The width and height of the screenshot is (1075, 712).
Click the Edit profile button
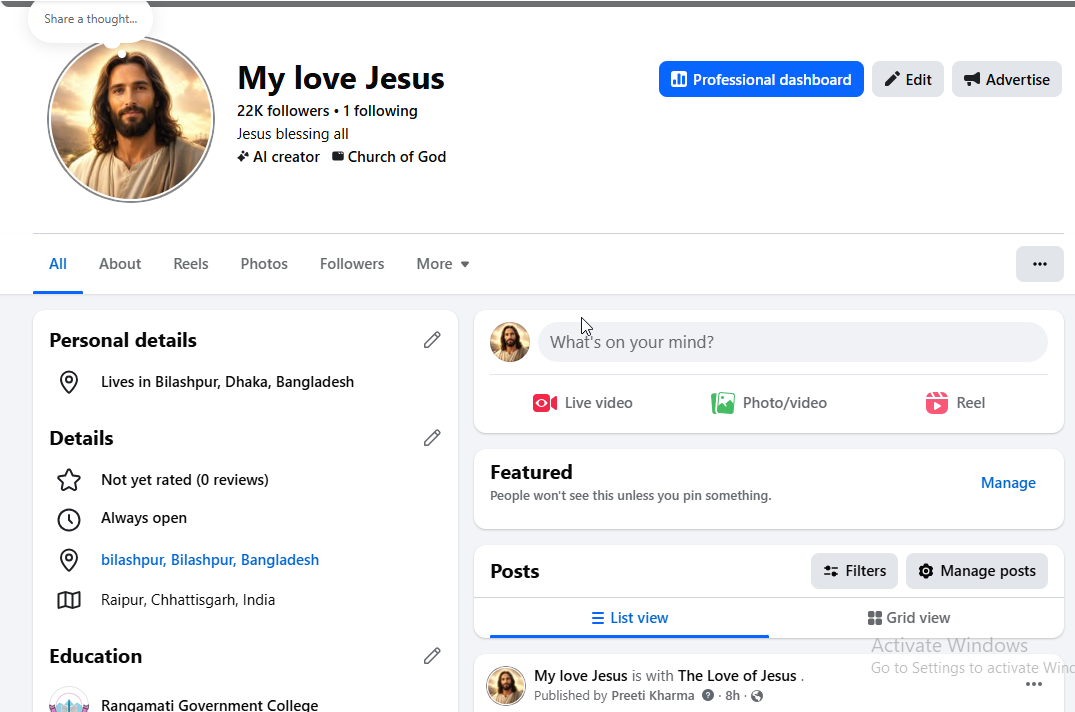click(x=908, y=79)
